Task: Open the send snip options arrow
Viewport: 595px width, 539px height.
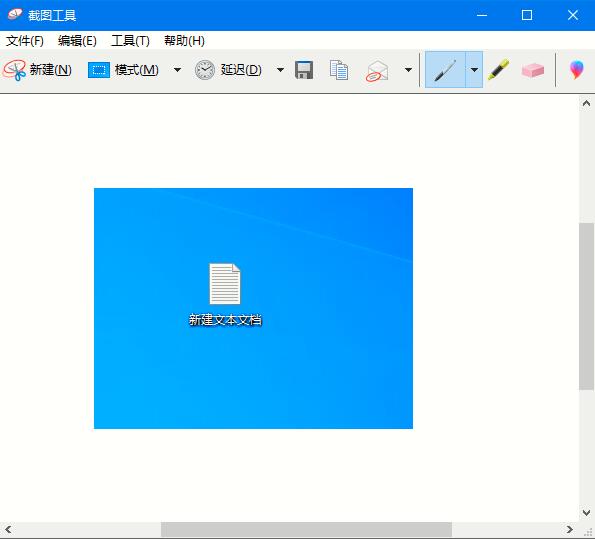Action: pyautogui.click(x=408, y=70)
